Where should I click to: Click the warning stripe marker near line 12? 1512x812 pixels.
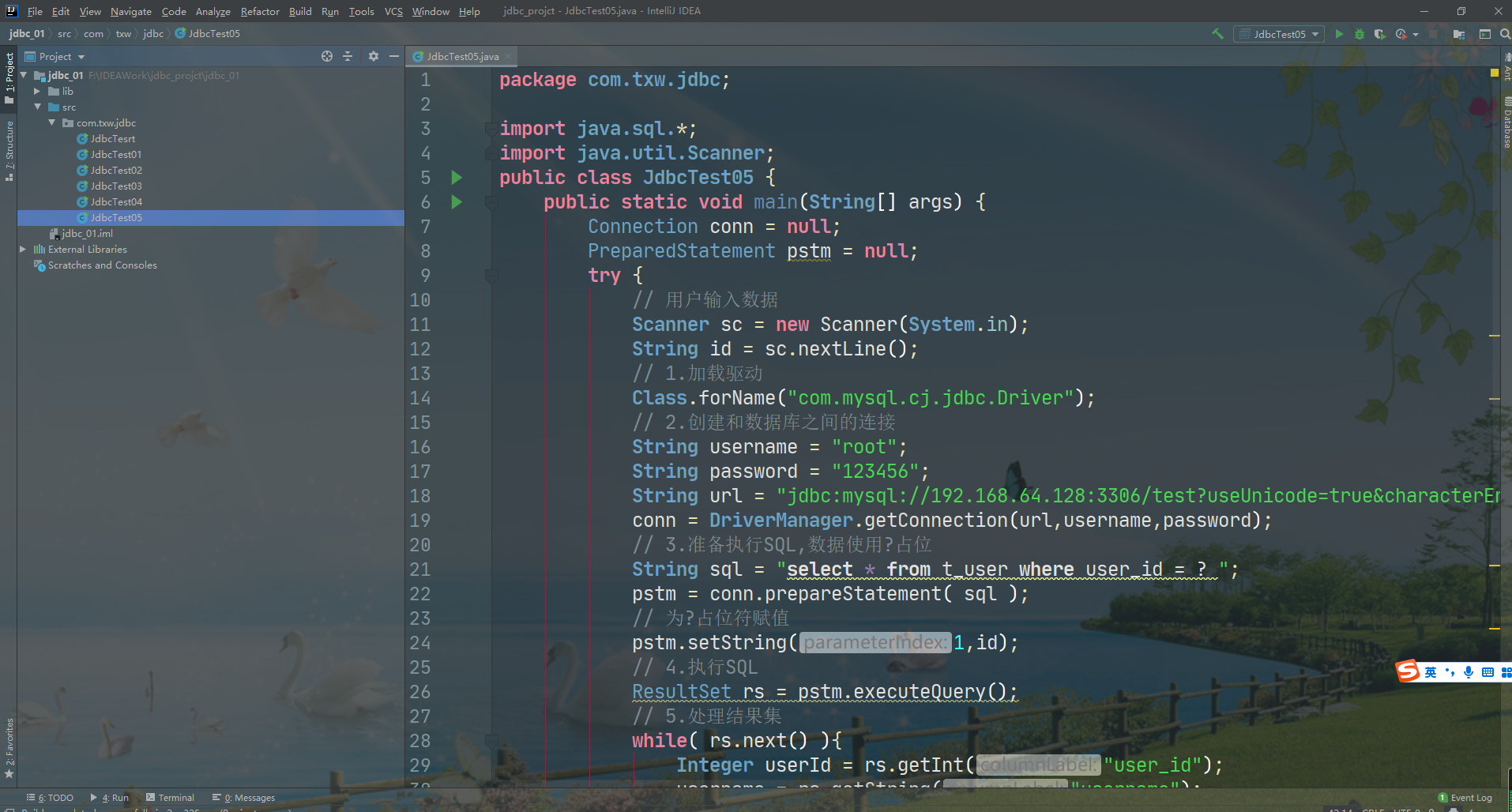pyautogui.click(x=1495, y=336)
